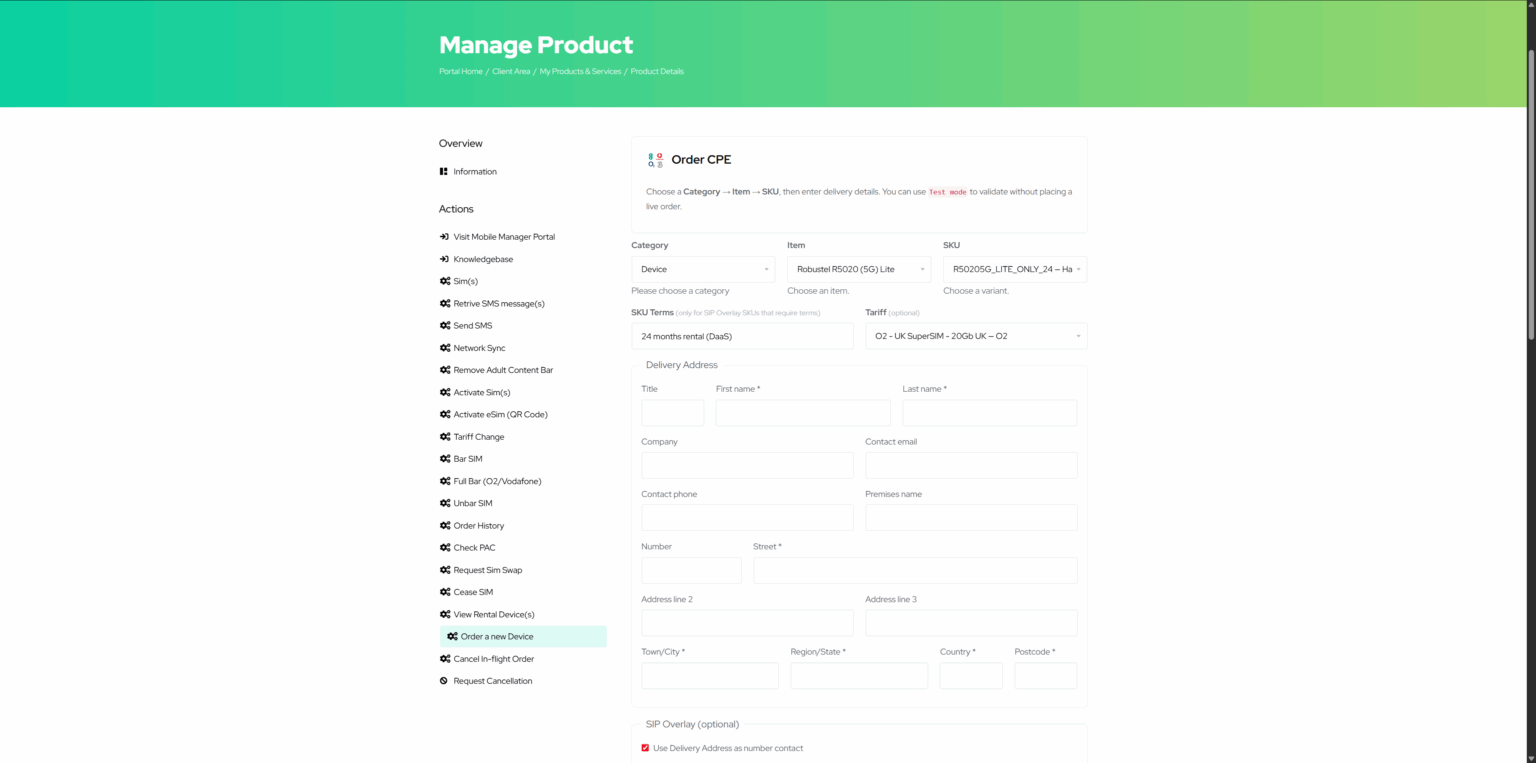
Task: Click the prohibition icon next to Request Cancellation
Action: coord(444,680)
